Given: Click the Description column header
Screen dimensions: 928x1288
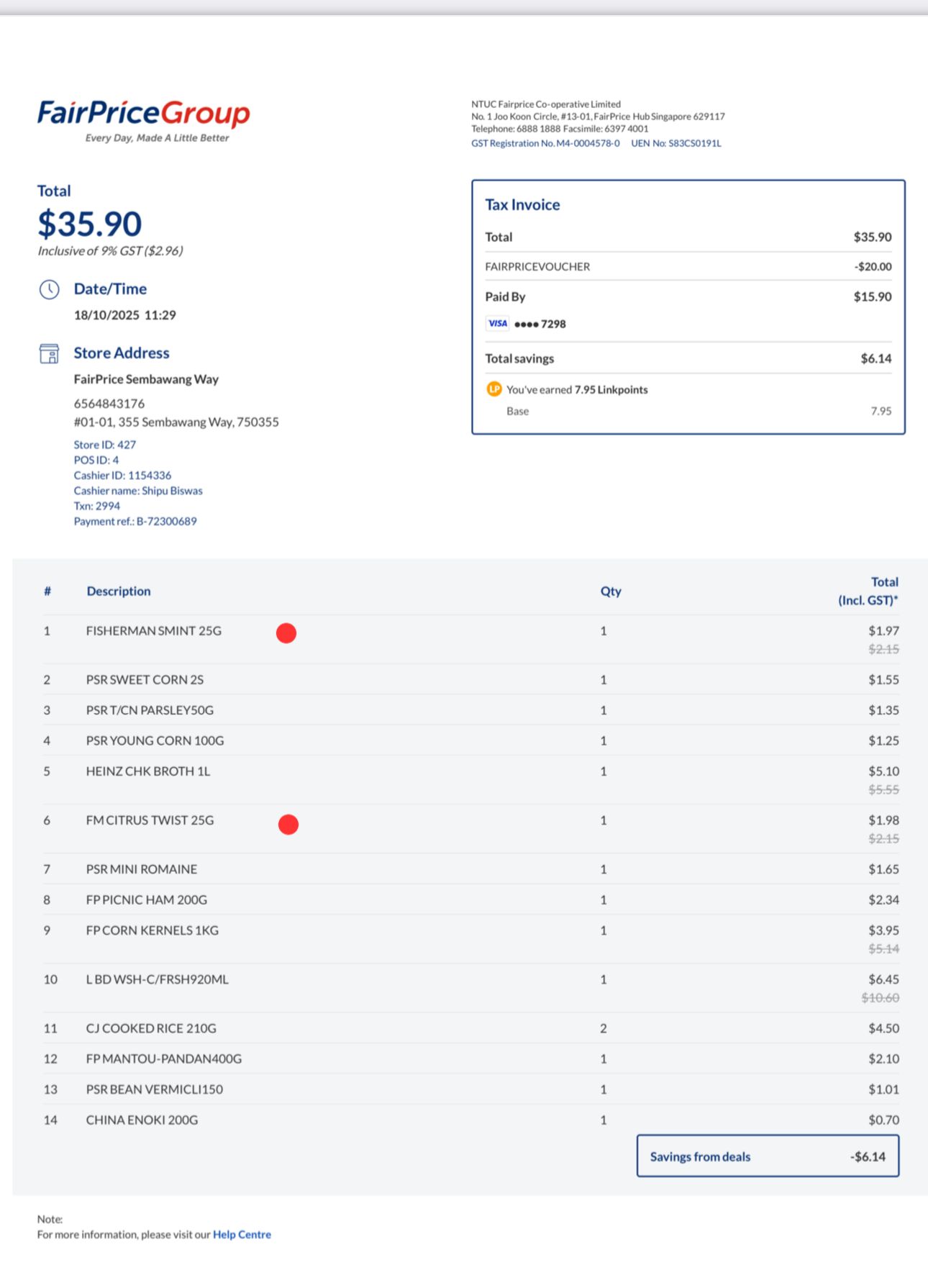Looking at the screenshot, I should coord(119,591).
